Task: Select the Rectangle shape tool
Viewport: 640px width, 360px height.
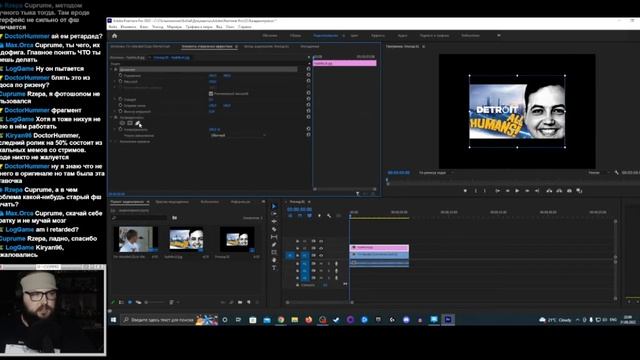Action: click(274, 253)
